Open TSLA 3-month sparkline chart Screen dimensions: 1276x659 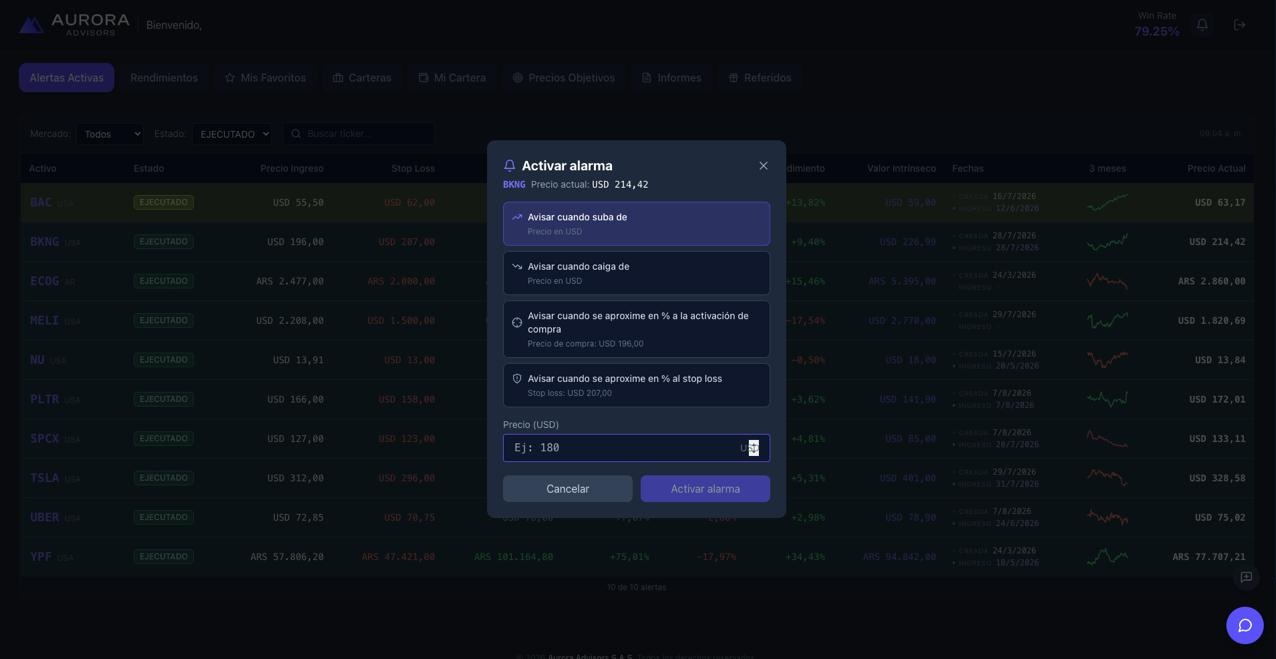click(x=1107, y=478)
